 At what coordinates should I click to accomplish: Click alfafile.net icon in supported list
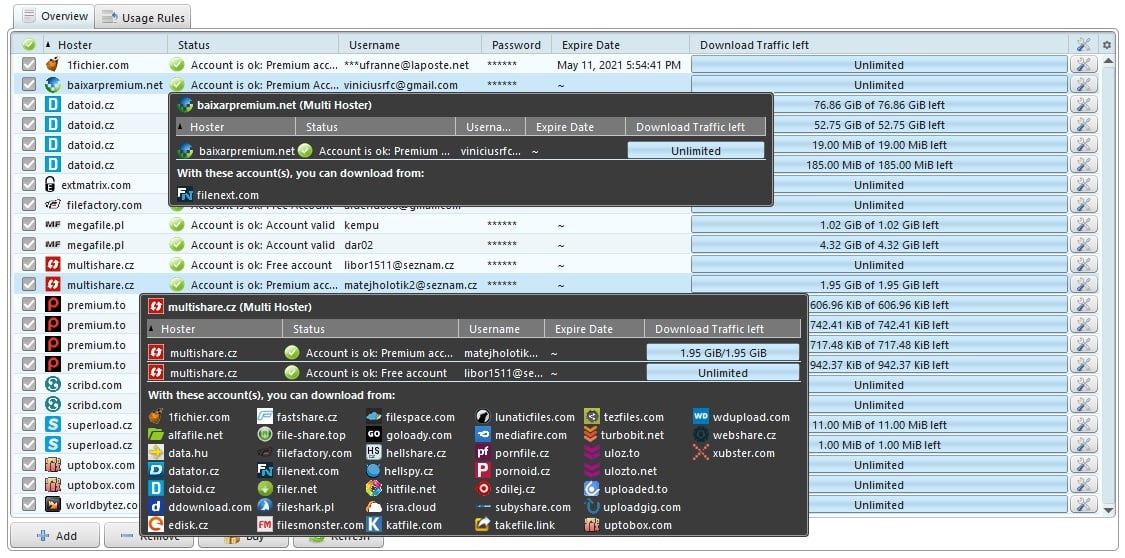(x=156, y=435)
